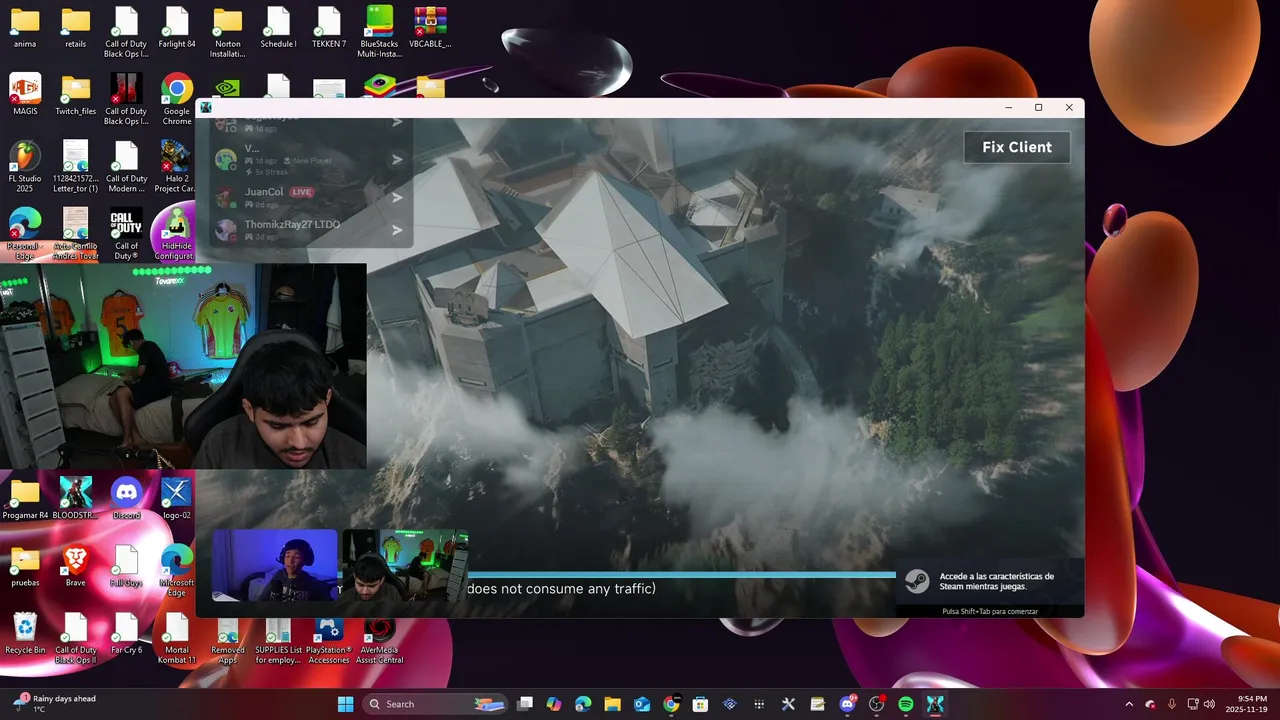Select the Google Chrome desktop shortcut
Viewport: 1280px width, 720px height.
click(x=177, y=99)
